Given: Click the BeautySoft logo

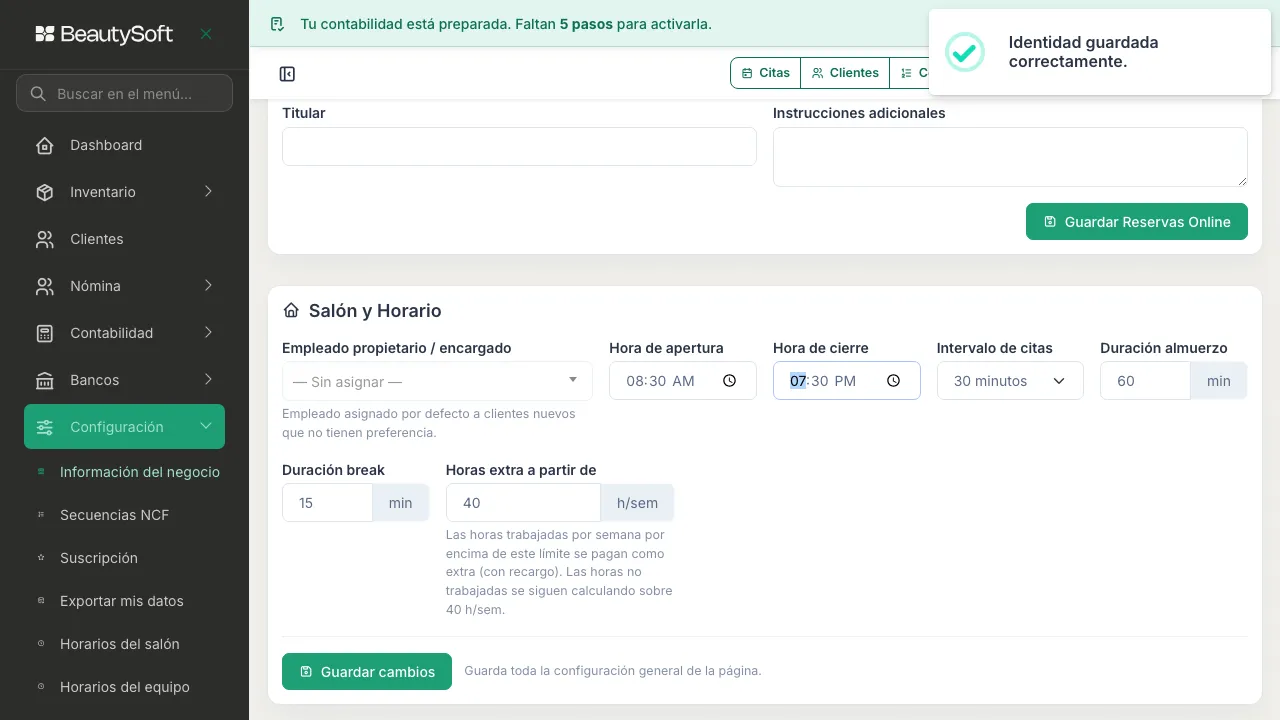Looking at the screenshot, I should [104, 34].
